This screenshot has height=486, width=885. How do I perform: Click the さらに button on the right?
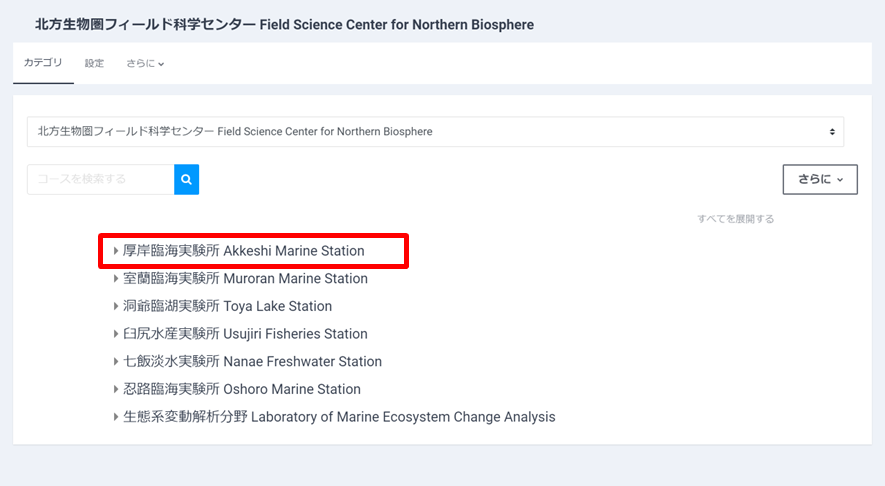(819, 180)
